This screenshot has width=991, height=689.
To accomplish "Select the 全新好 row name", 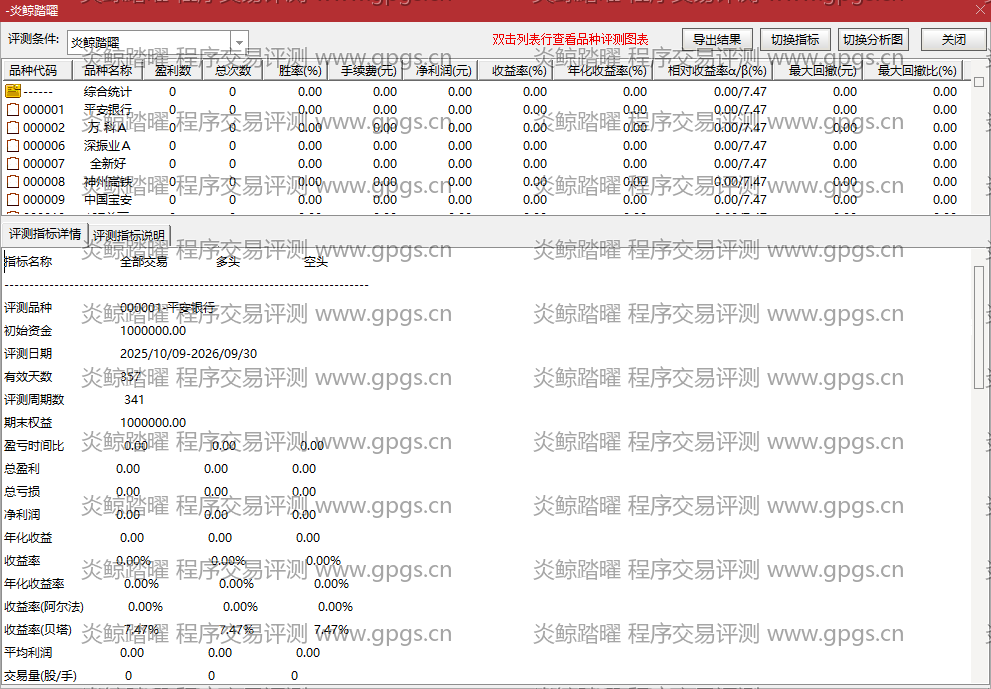I will coord(107,164).
